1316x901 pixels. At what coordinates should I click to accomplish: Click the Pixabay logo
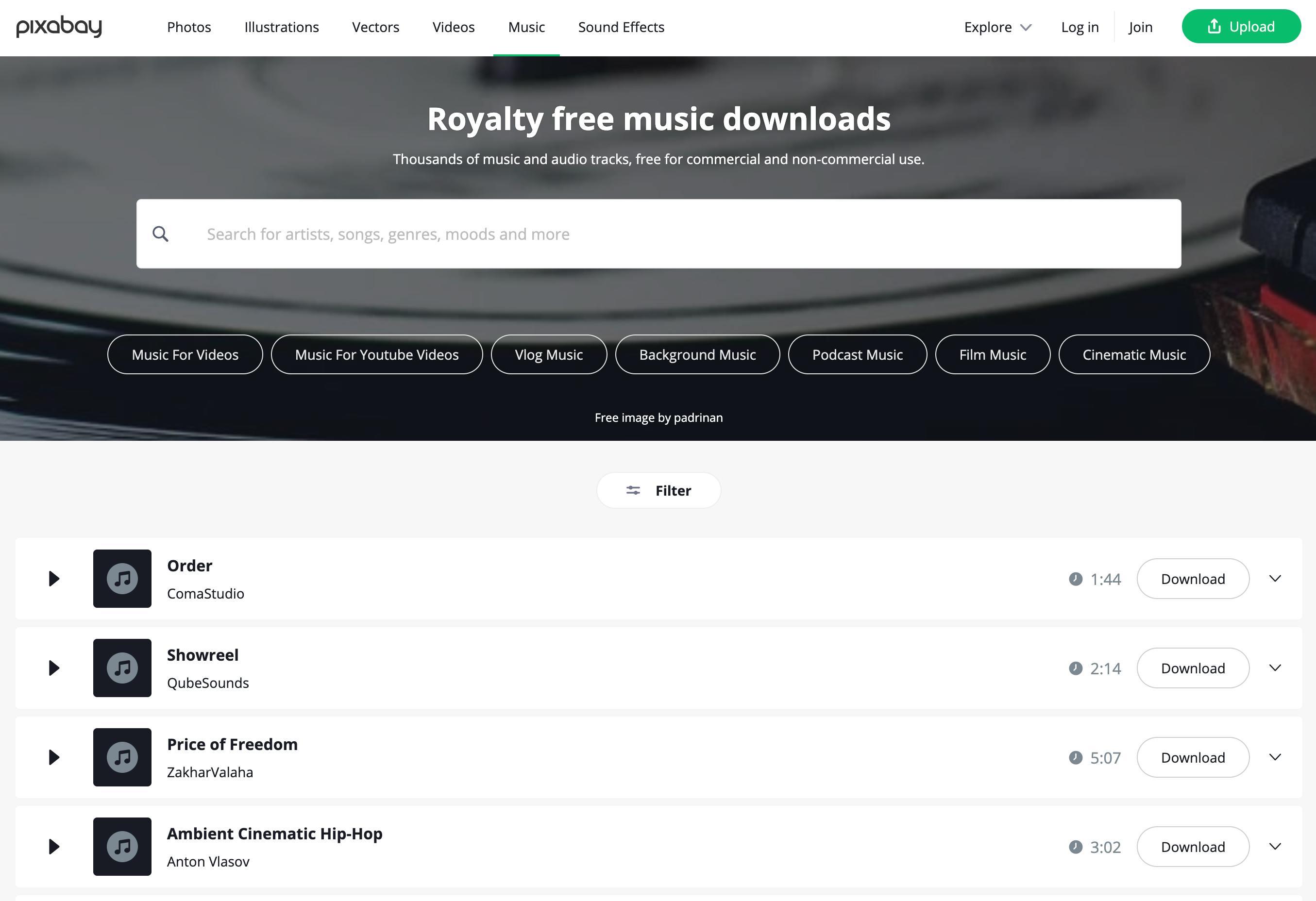[59, 27]
